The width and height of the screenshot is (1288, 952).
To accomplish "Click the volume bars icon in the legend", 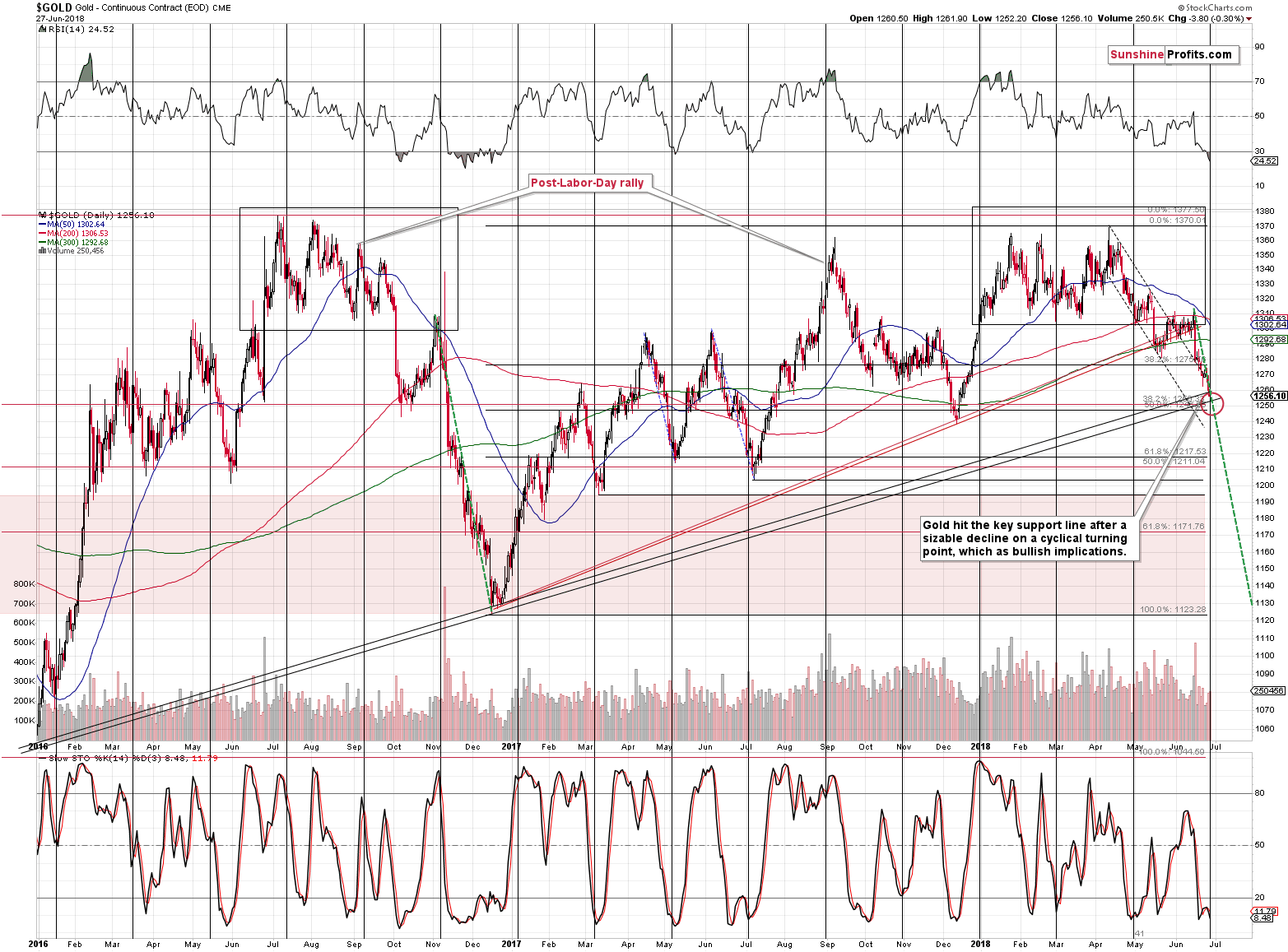I will tap(42, 251).
